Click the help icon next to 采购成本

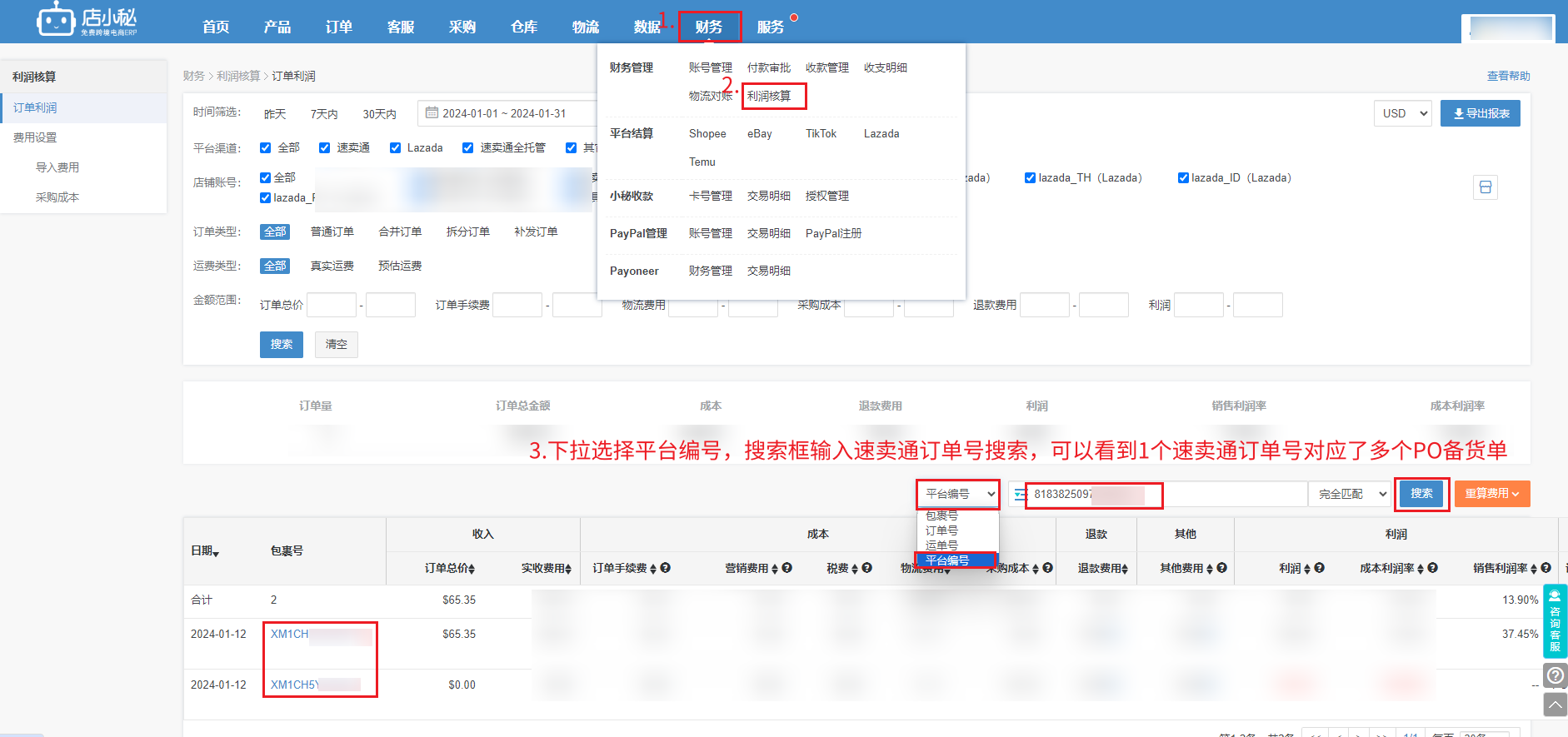(1047, 568)
